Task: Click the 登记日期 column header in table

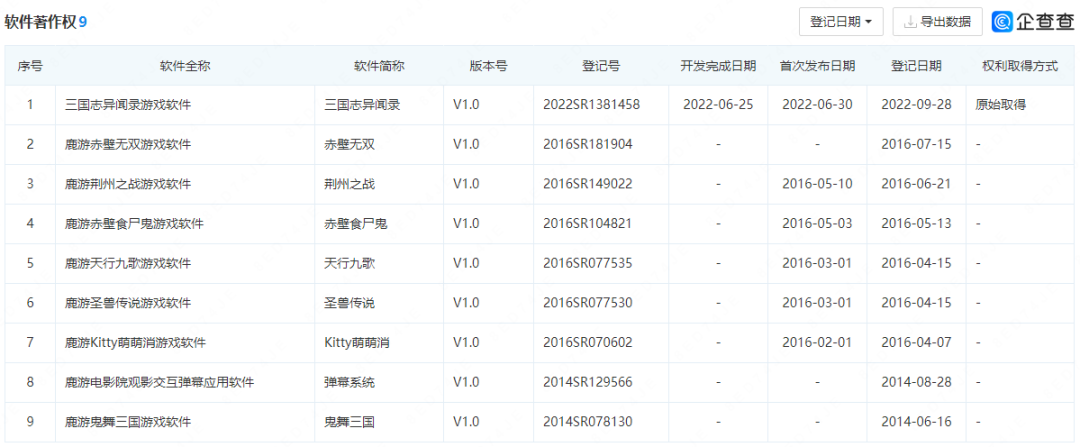Action: (x=916, y=66)
